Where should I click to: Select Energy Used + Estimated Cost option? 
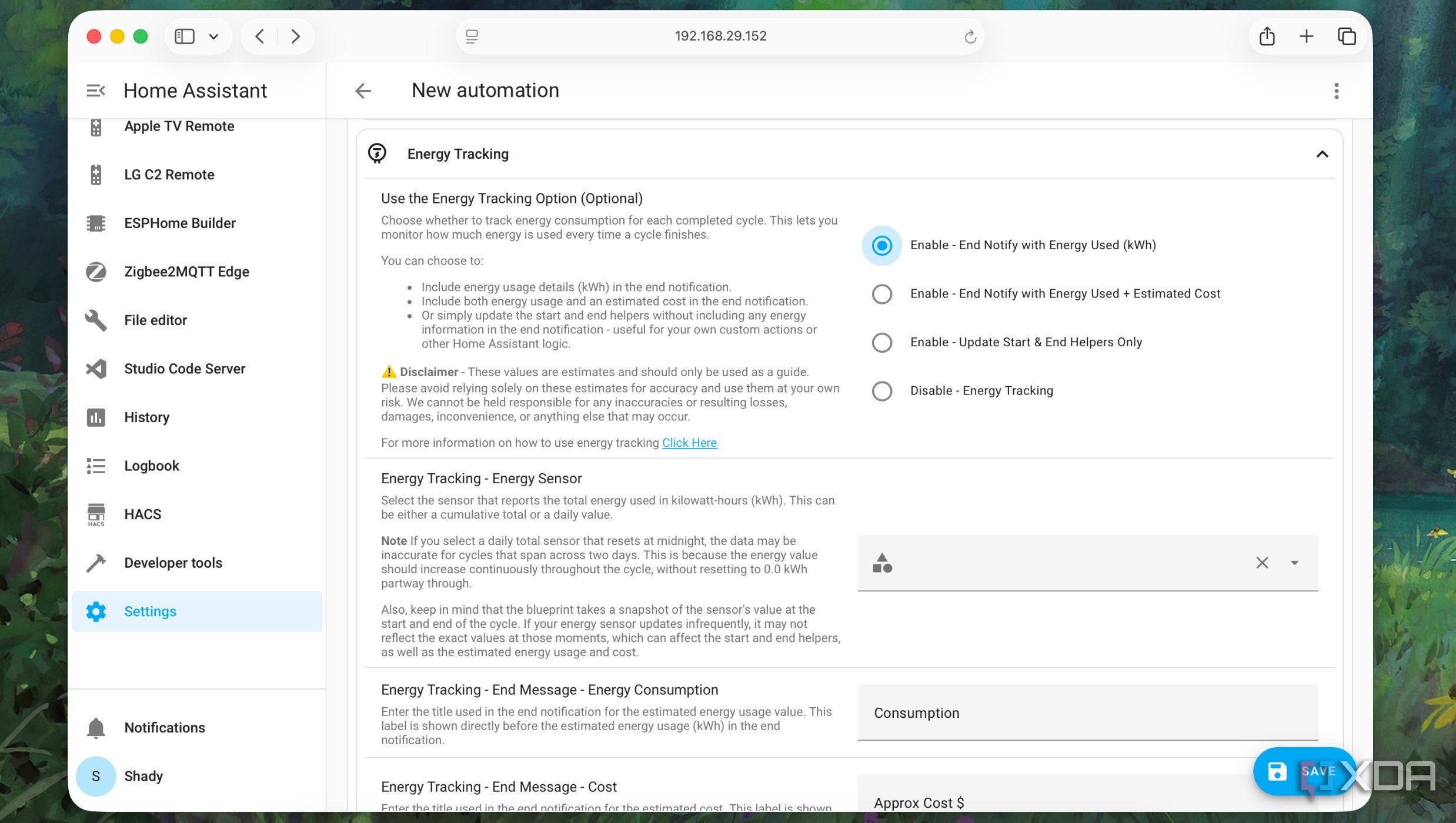point(881,294)
